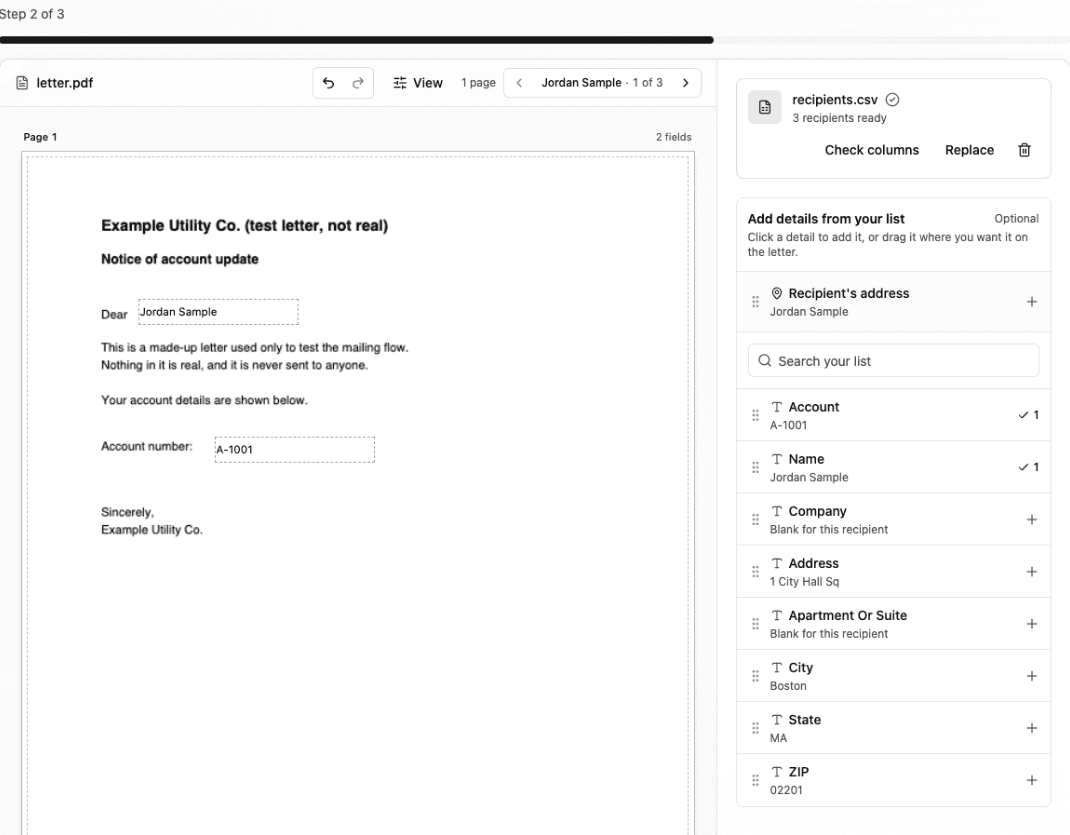Click drag handle of City row
Screen dimensions: 1070x835
755,676
